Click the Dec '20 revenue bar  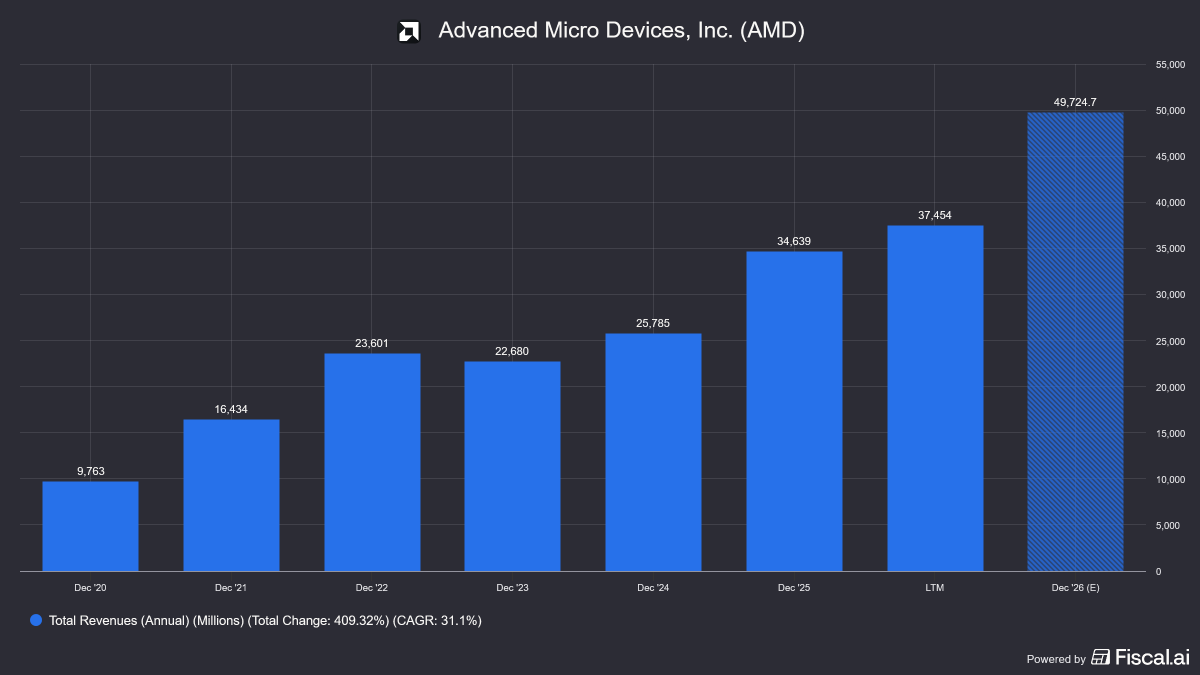tap(90, 526)
